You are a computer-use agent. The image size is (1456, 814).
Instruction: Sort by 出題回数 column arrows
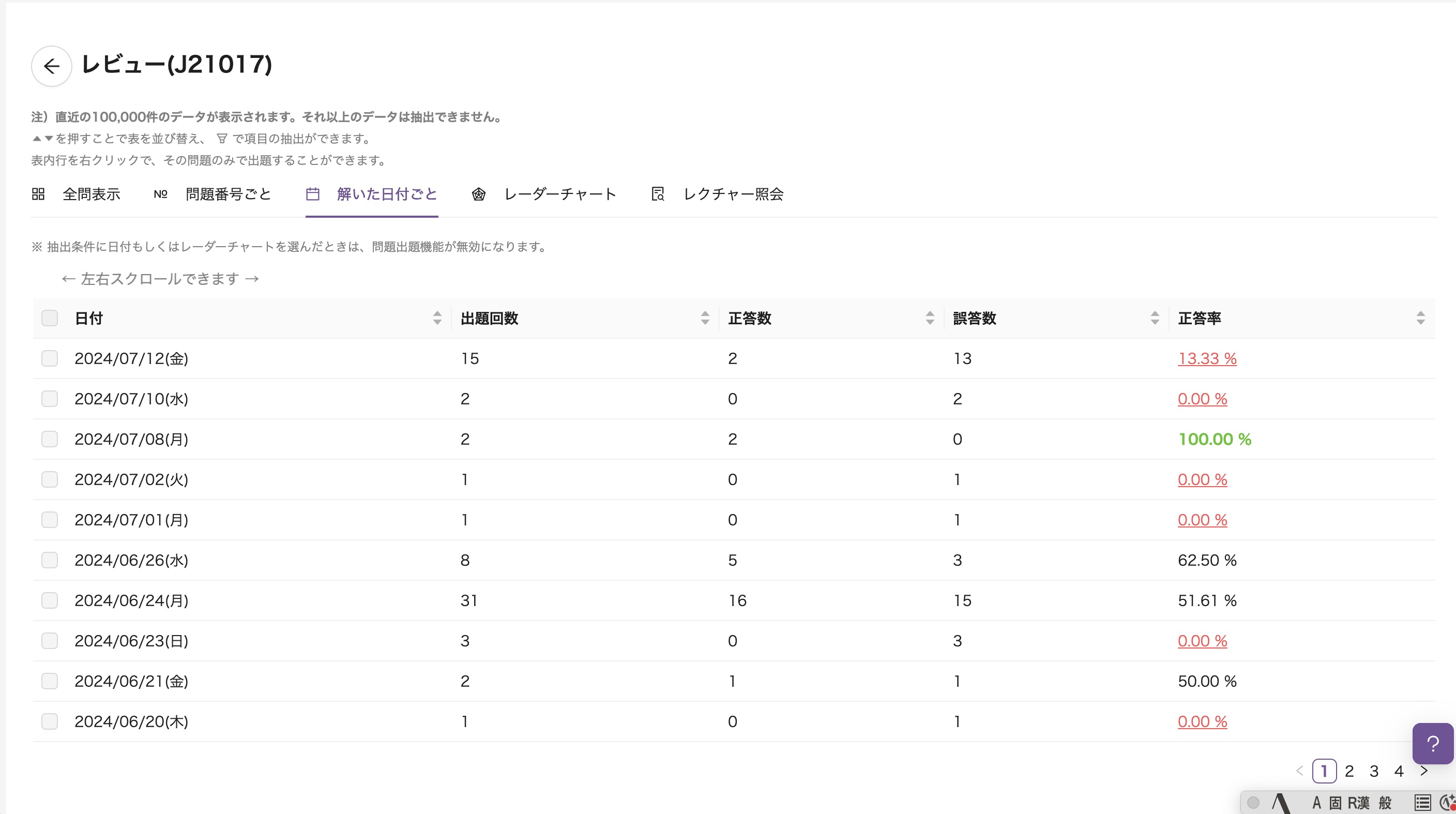(705, 318)
